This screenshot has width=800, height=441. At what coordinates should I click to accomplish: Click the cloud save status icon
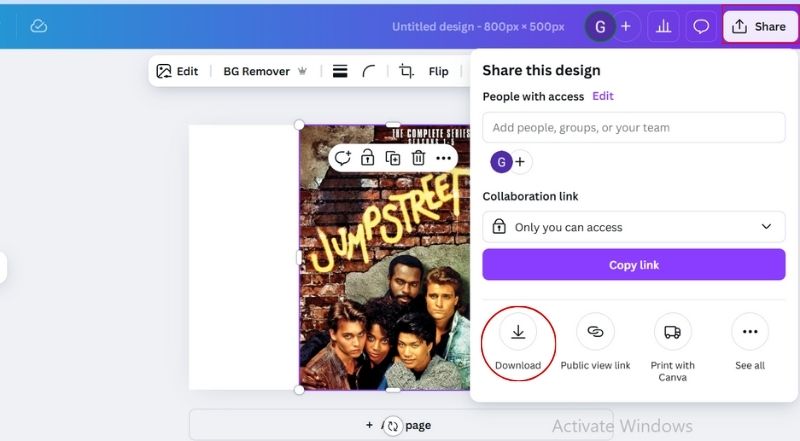point(39,26)
